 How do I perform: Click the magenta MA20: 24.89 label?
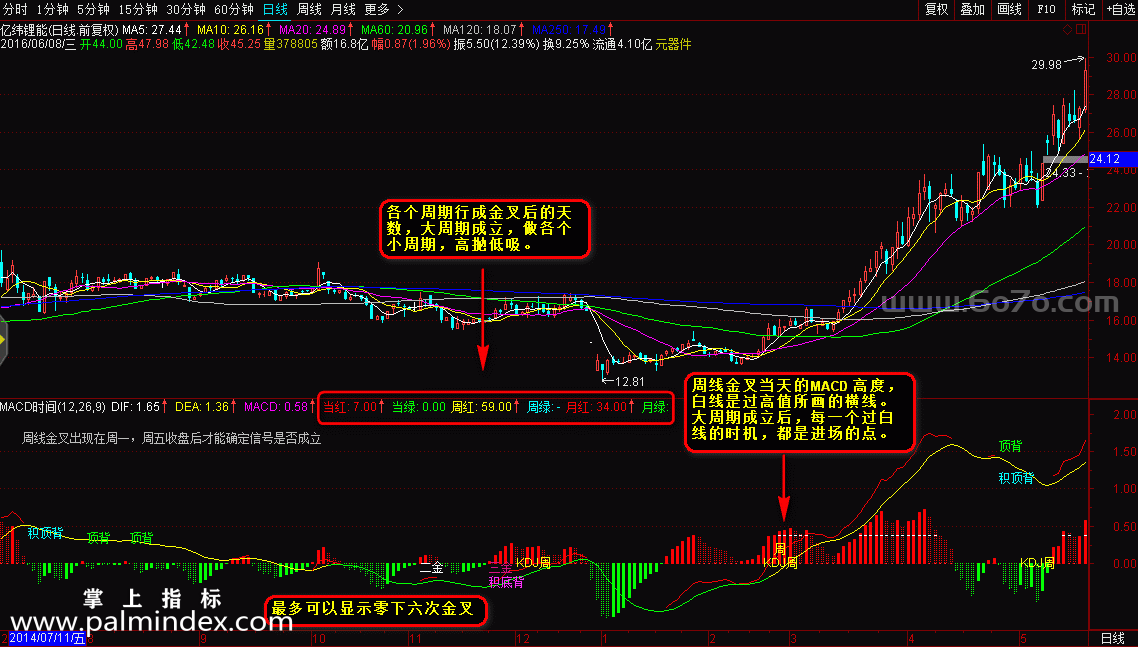[312, 30]
